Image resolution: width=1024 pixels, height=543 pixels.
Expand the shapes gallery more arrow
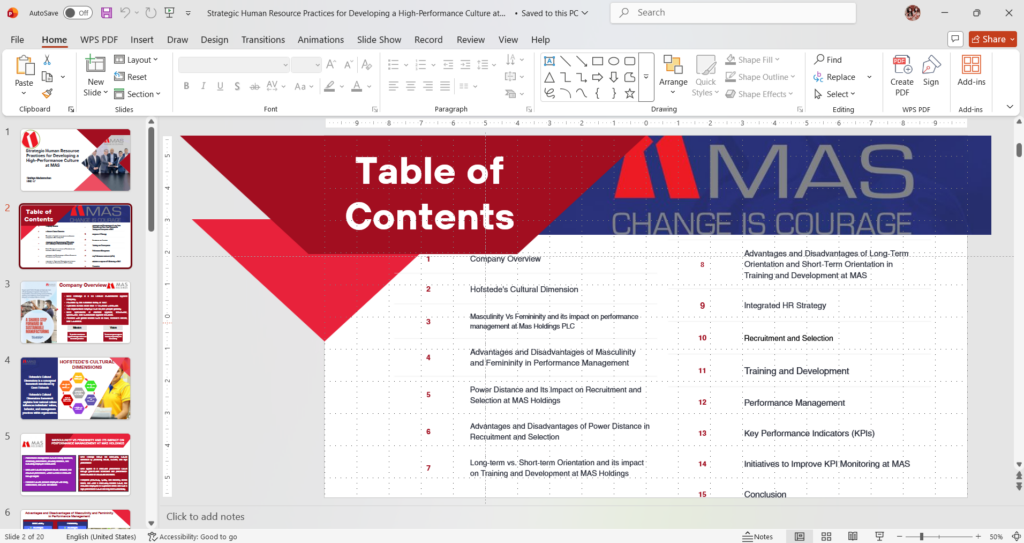646,77
